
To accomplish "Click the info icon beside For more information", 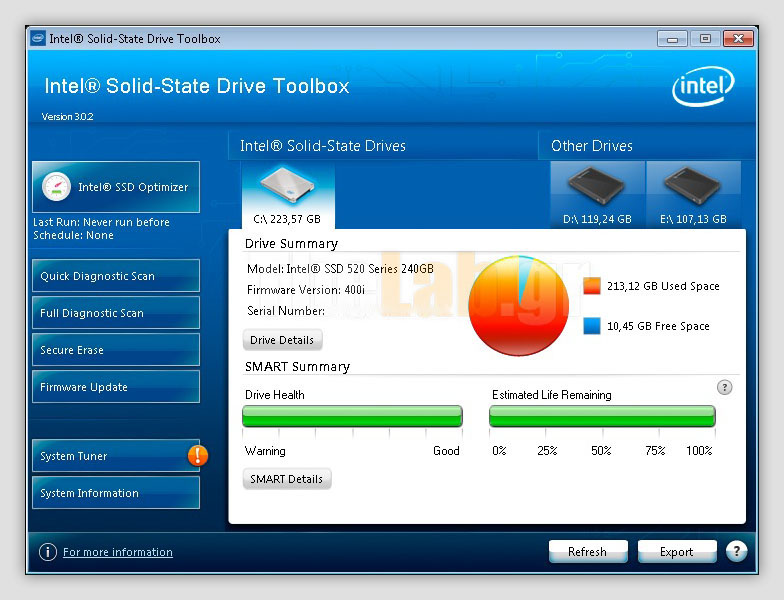I will coord(47,552).
